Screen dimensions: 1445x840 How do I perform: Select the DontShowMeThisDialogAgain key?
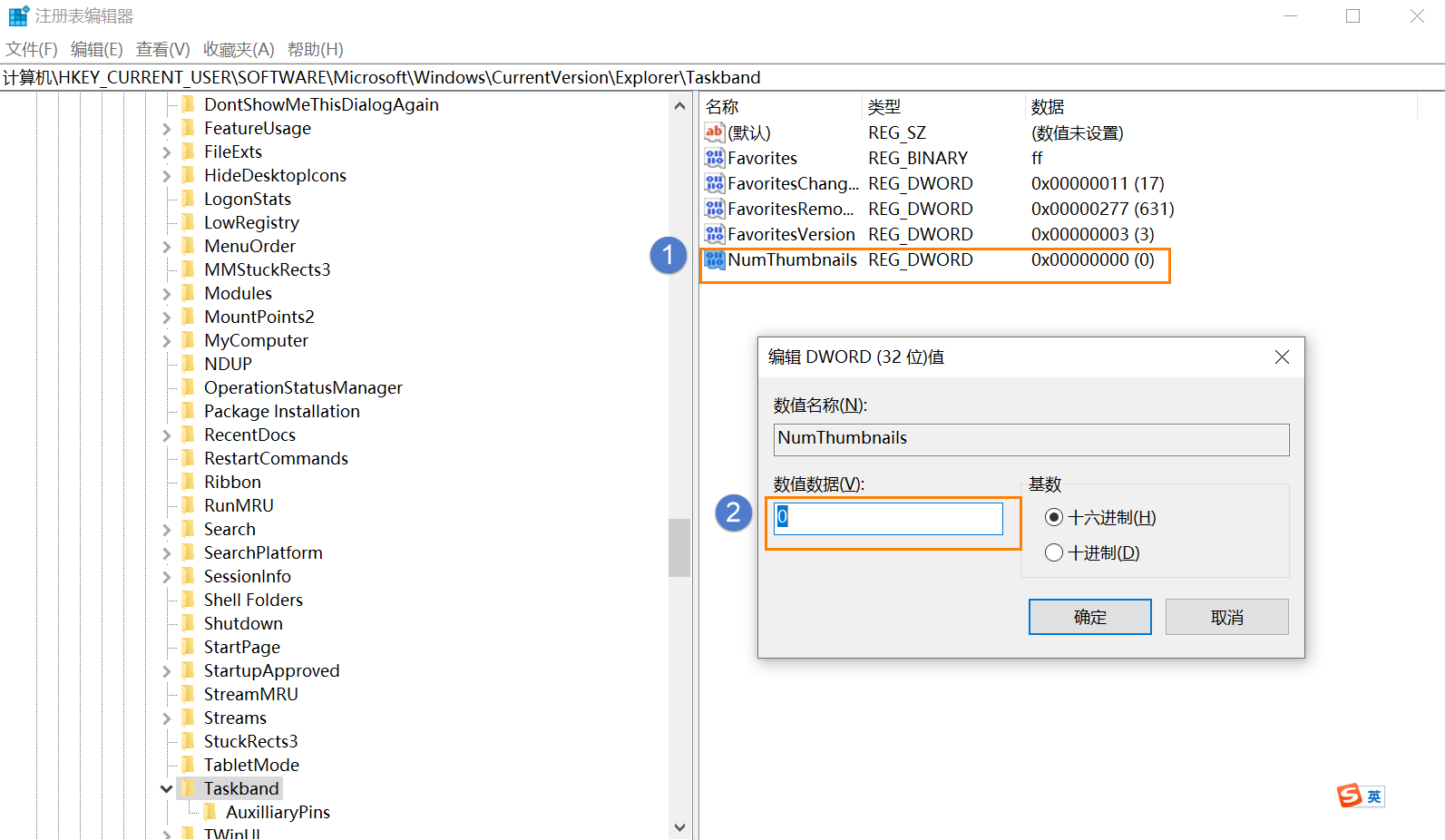click(x=321, y=104)
